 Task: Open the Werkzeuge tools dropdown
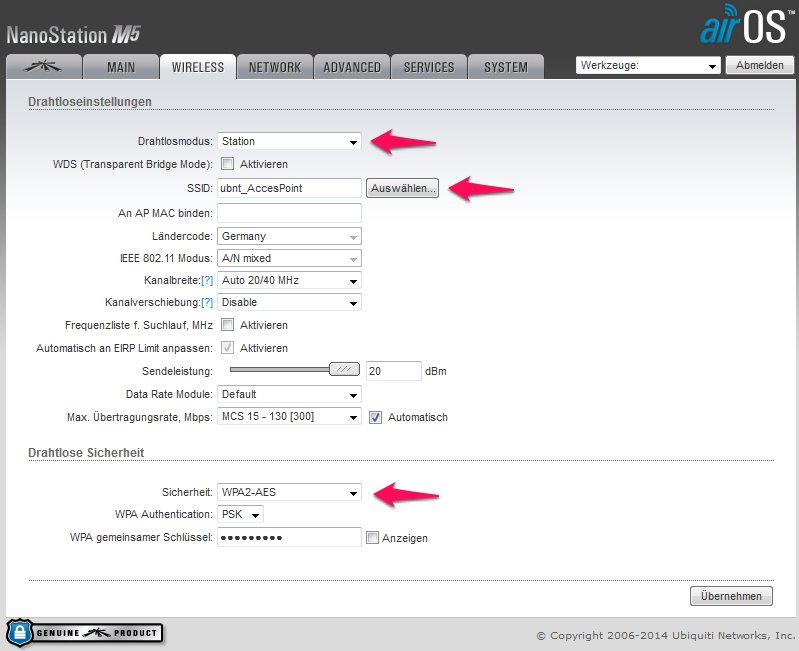[648, 65]
